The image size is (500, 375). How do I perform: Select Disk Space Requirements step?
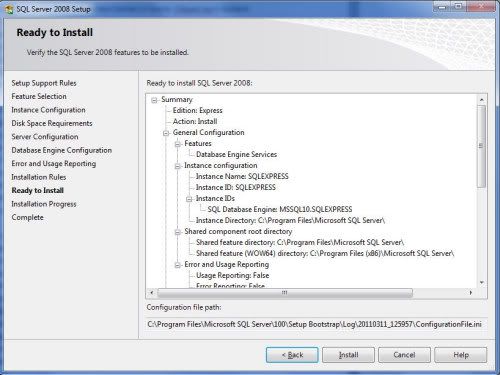coord(52,123)
